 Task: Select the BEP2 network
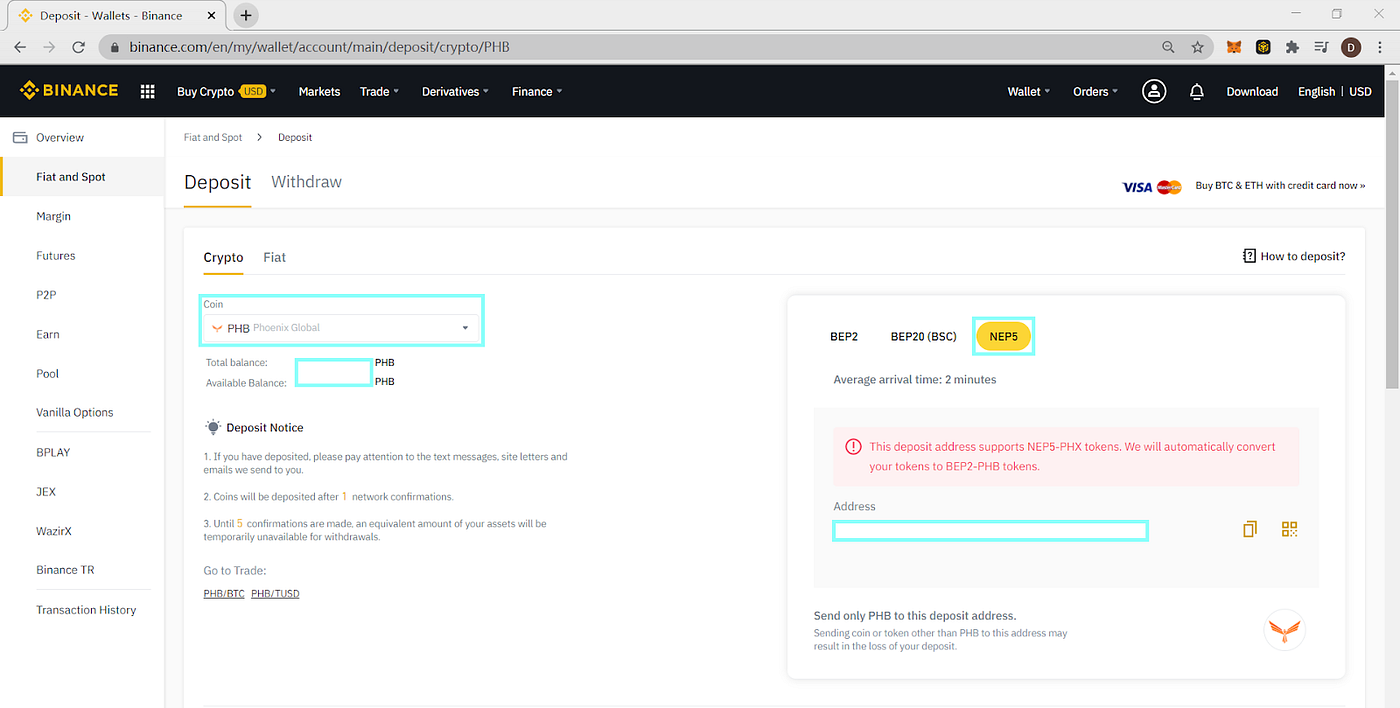[844, 337]
